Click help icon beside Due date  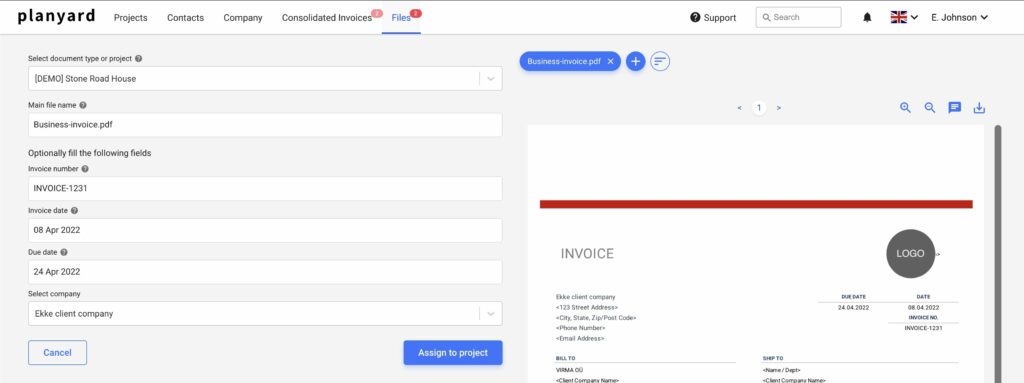[63, 252]
